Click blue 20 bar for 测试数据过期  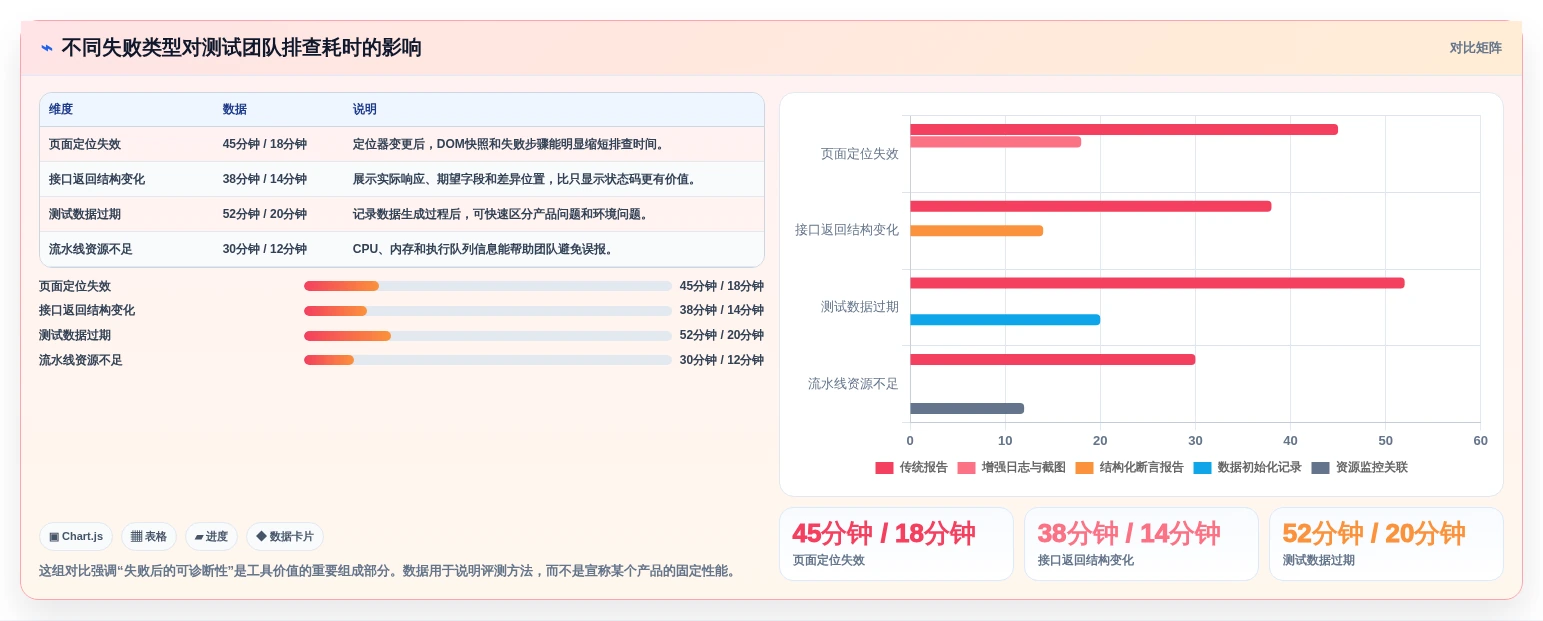tap(1005, 320)
